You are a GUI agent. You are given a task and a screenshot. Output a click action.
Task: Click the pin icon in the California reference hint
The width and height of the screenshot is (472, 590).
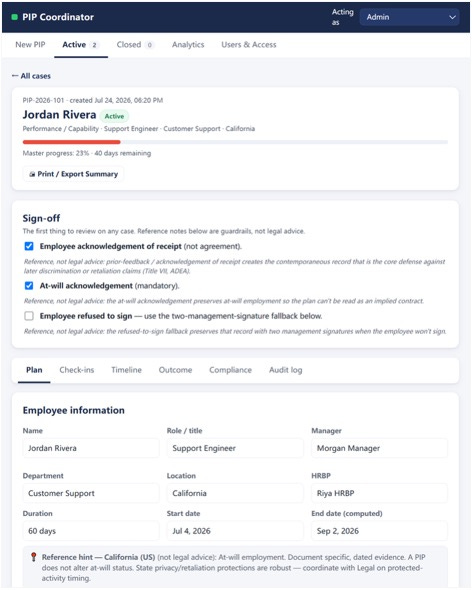click(x=33, y=557)
